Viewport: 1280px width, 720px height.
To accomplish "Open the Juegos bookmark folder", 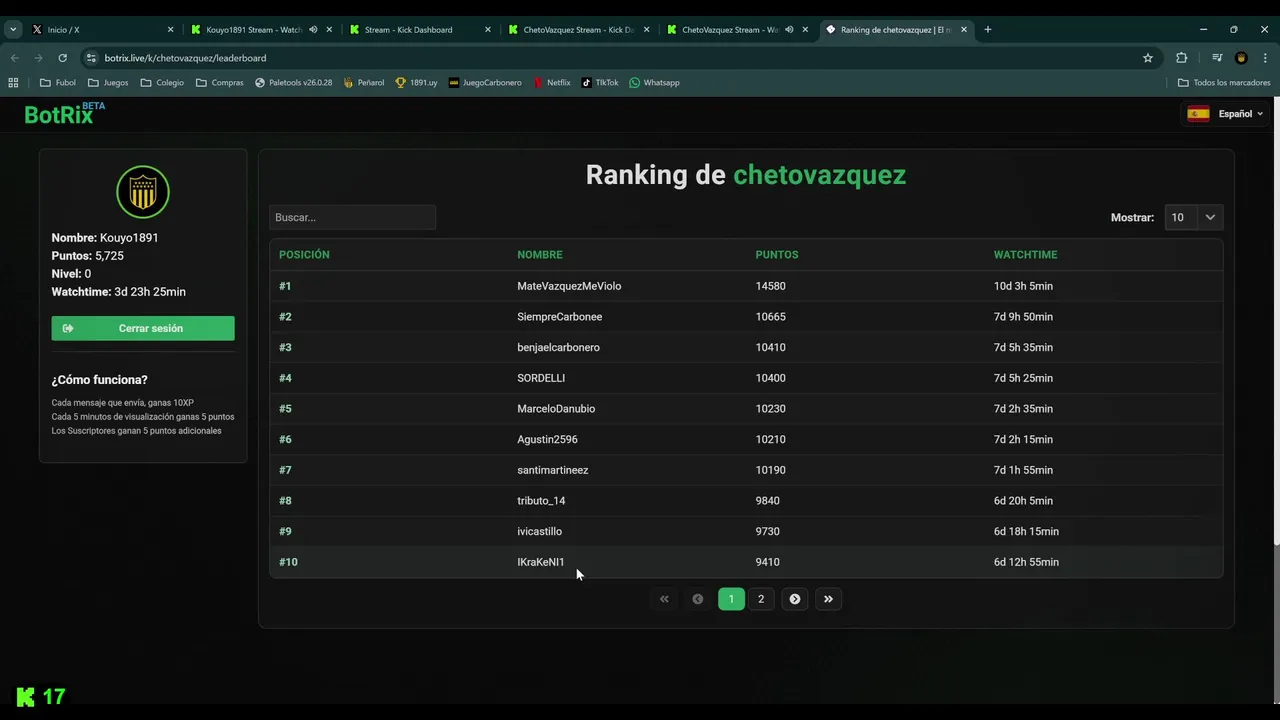I will pyautogui.click(x=108, y=83).
